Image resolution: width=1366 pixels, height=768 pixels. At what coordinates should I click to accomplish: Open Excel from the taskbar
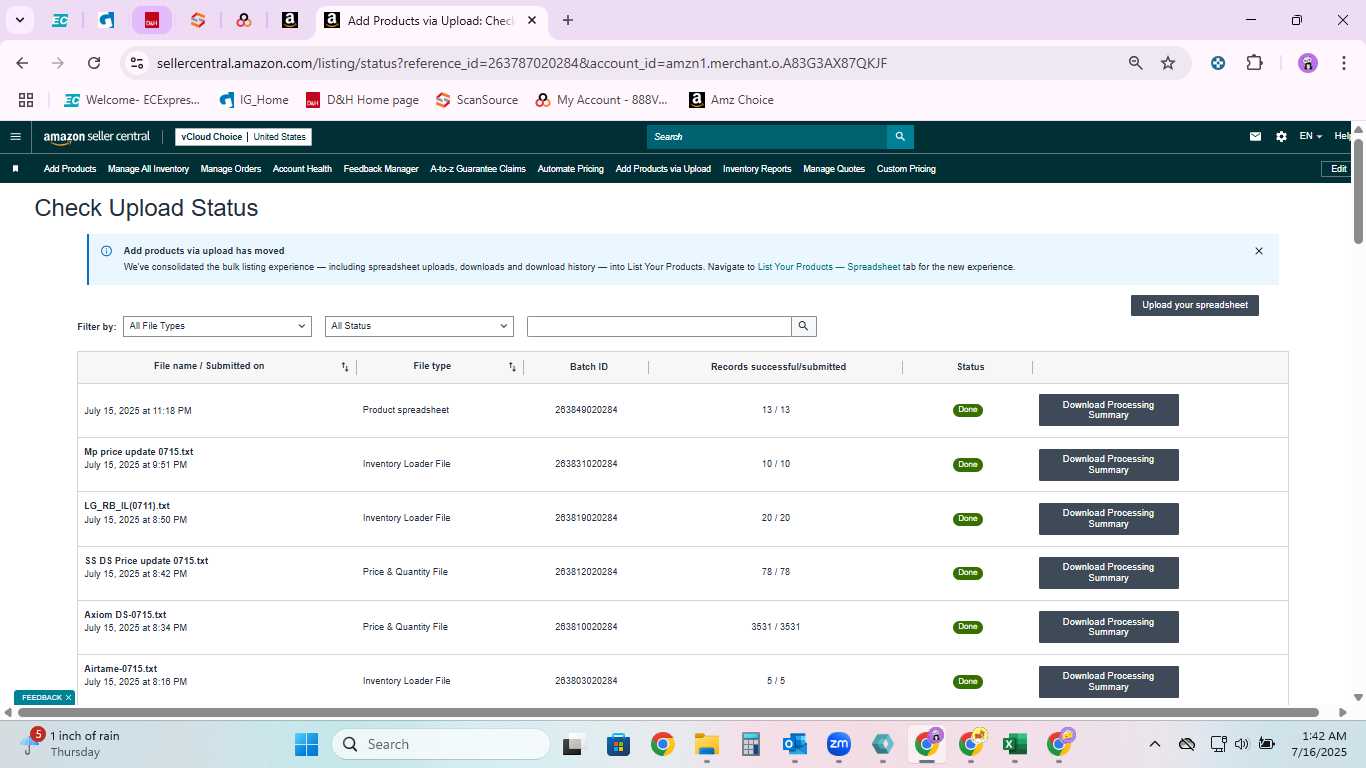(1015, 744)
